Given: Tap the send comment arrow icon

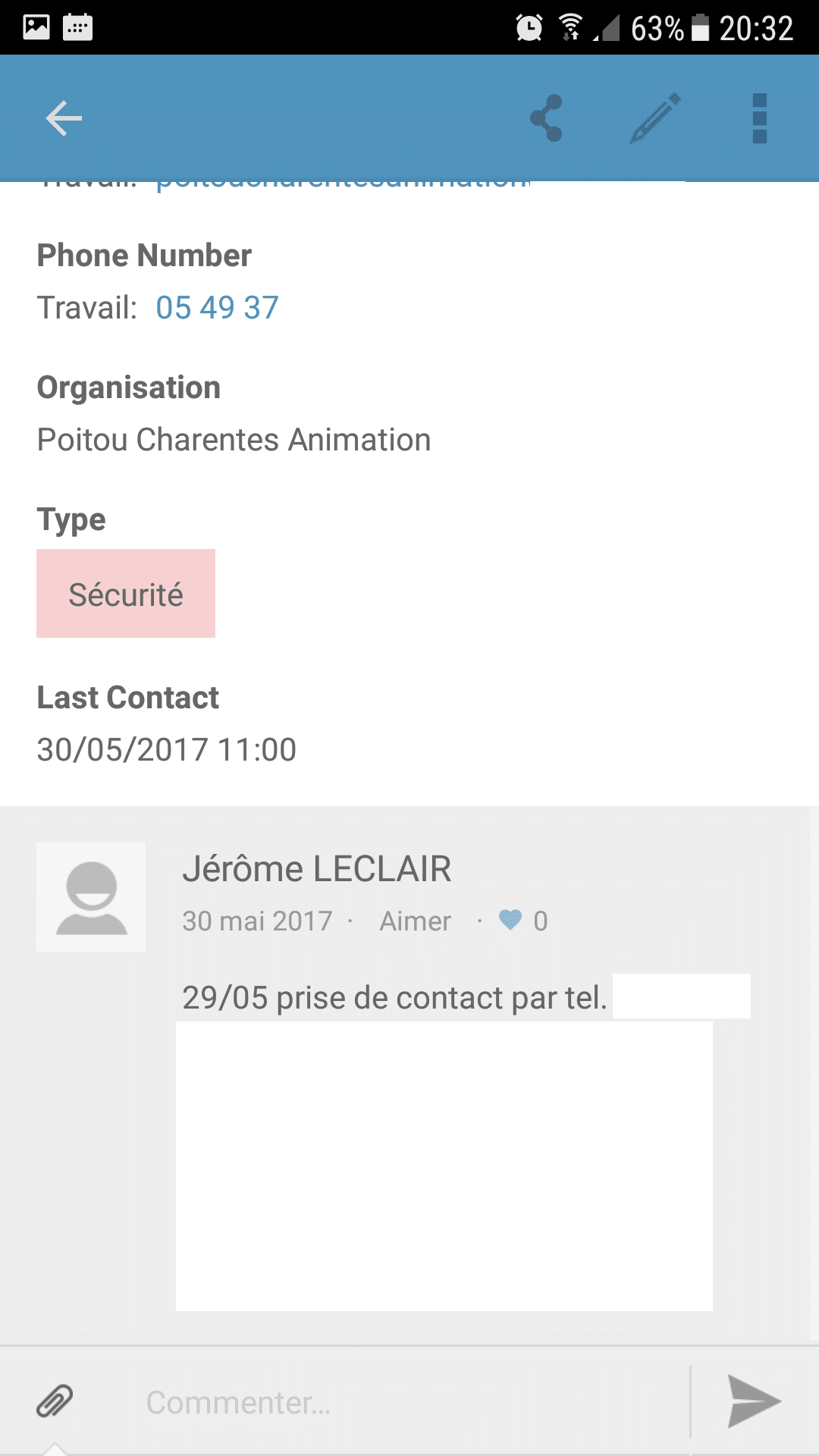Looking at the screenshot, I should tap(753, 1401).
